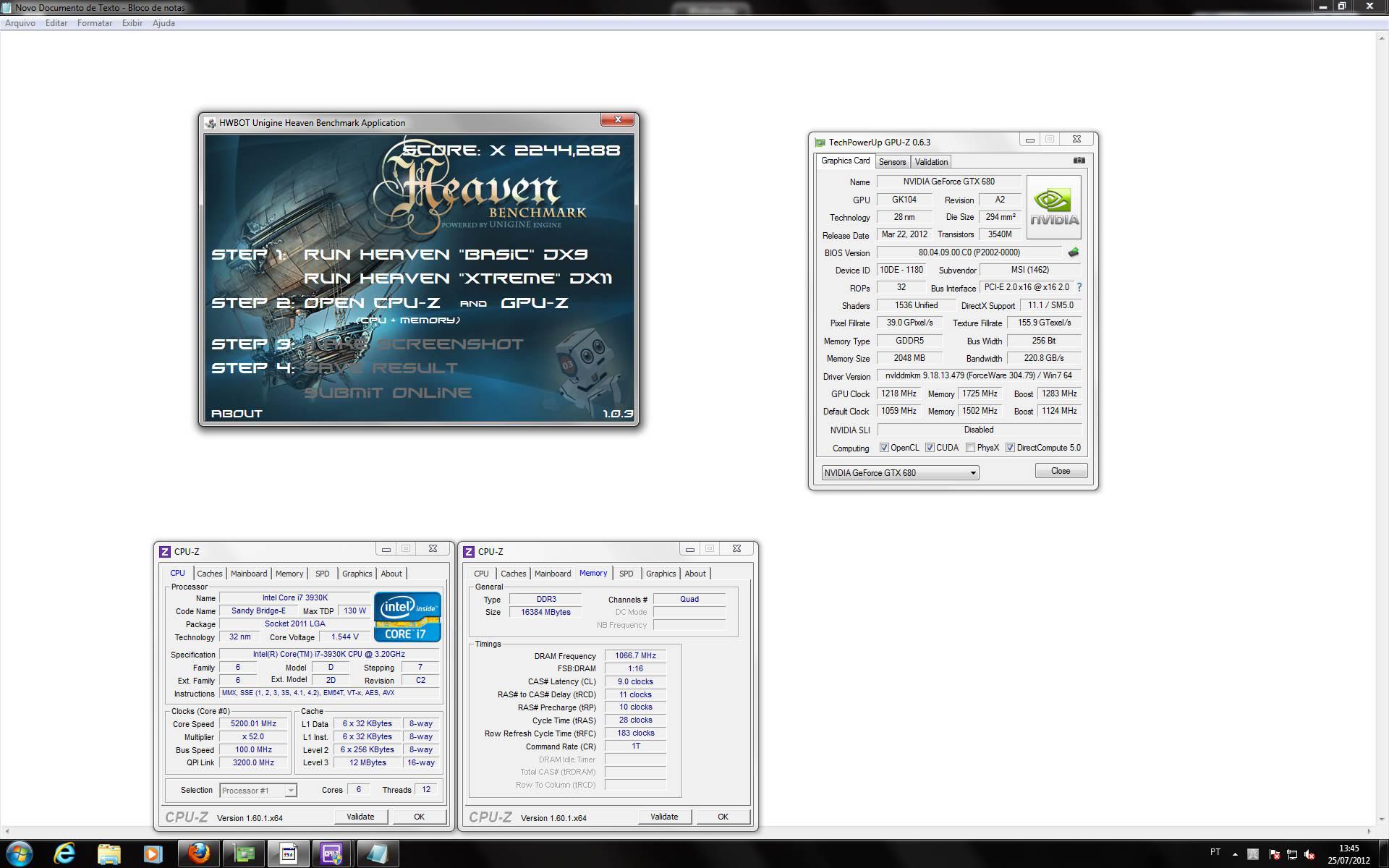Open the Sensors tab in GPU-Z
Screen dimensions: 1389x868
[892, 162]
